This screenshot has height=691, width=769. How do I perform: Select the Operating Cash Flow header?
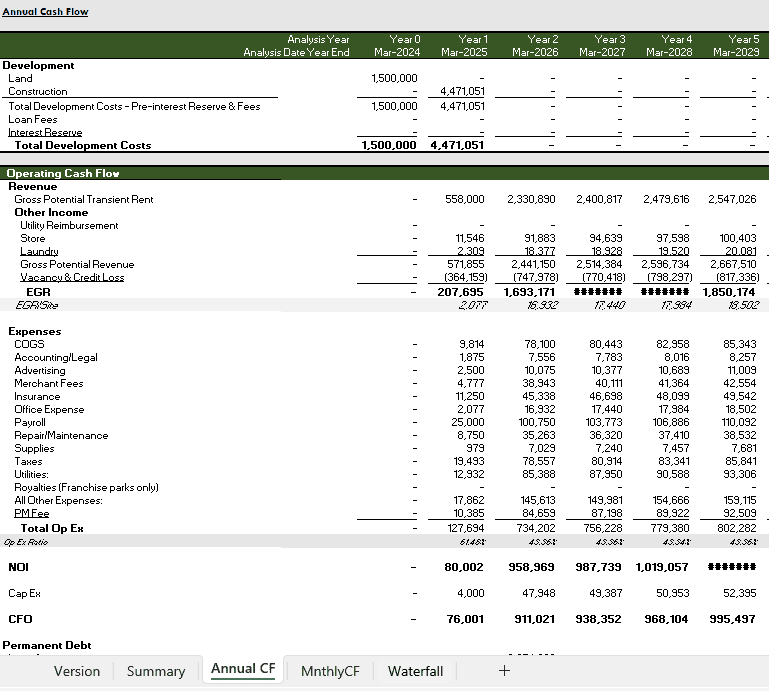[63, 173]
